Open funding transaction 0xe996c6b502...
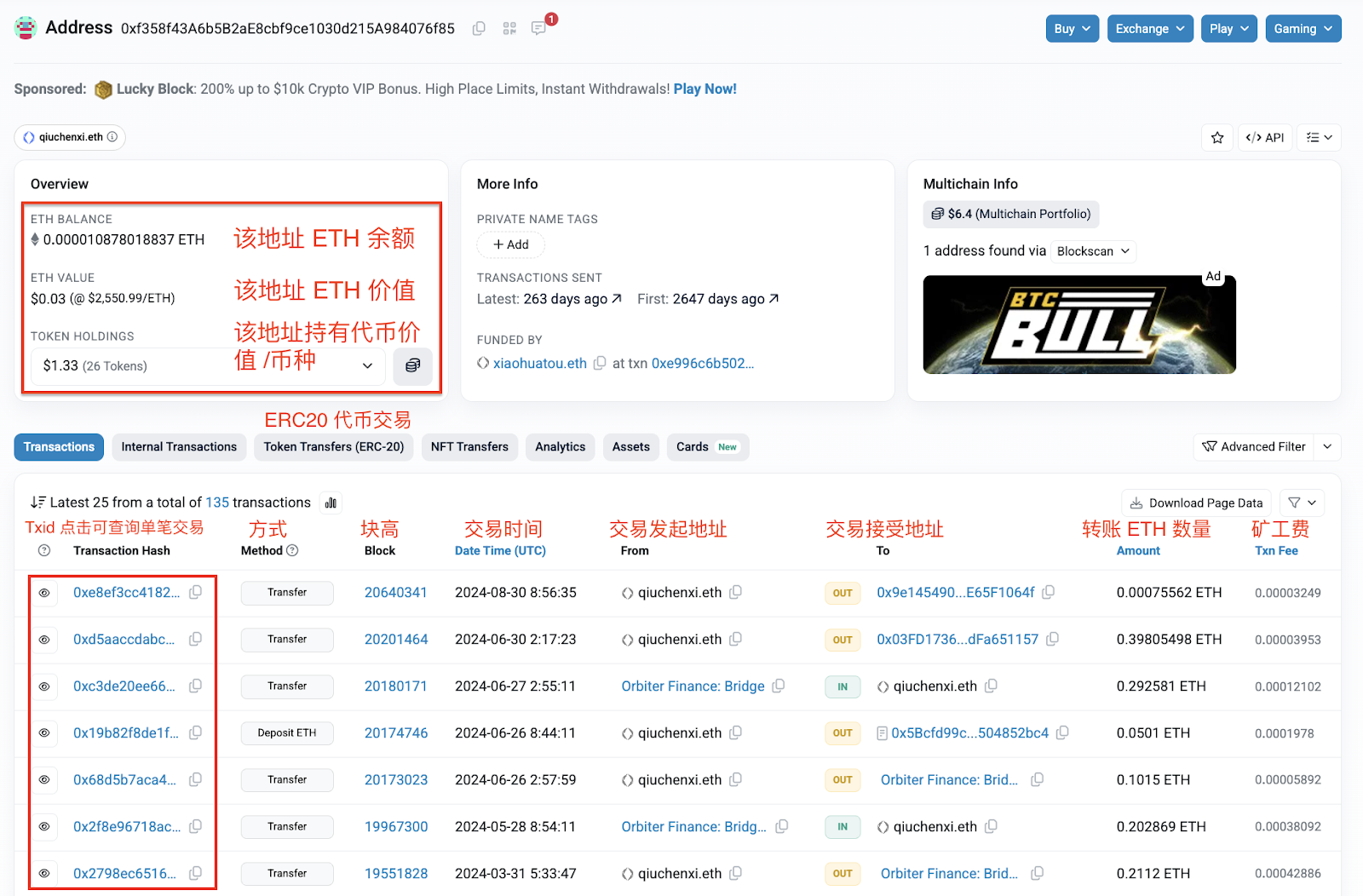The image size is (1363, 896). pos(703,363)
